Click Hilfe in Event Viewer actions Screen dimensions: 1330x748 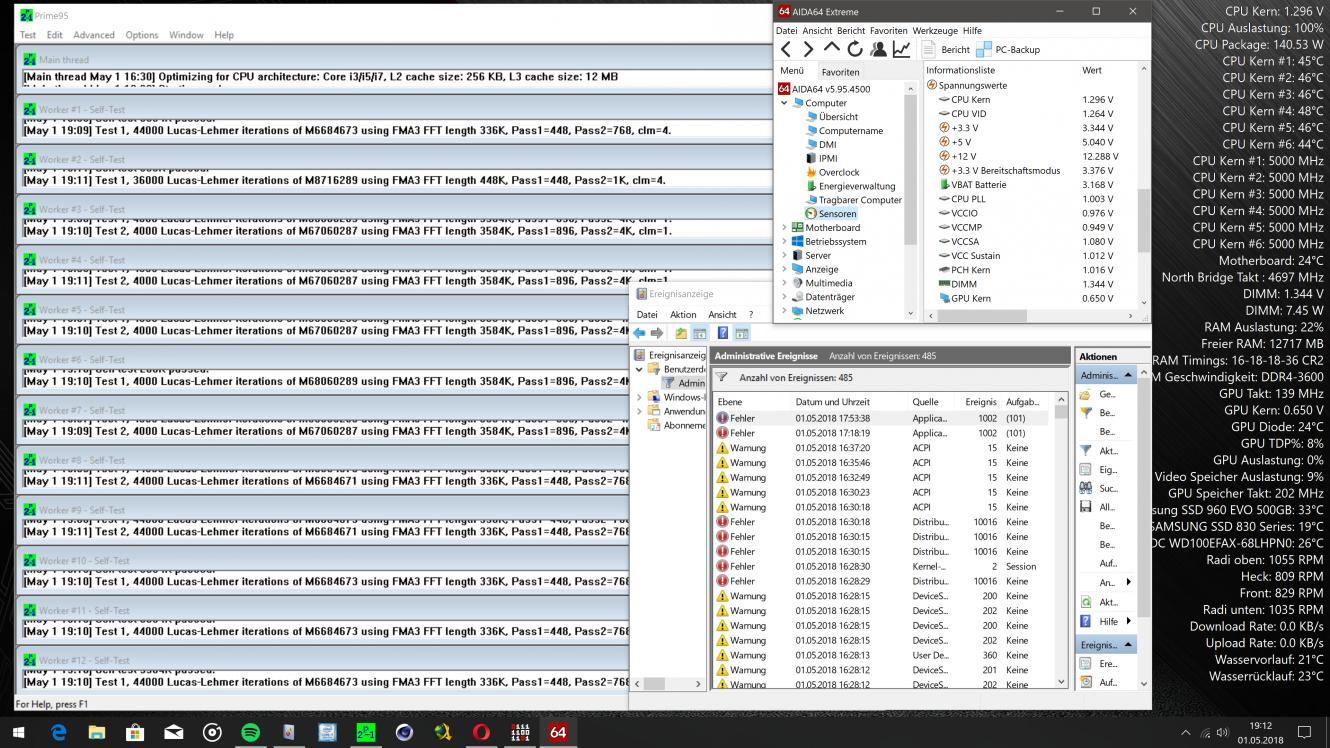tap(1108, 621)
